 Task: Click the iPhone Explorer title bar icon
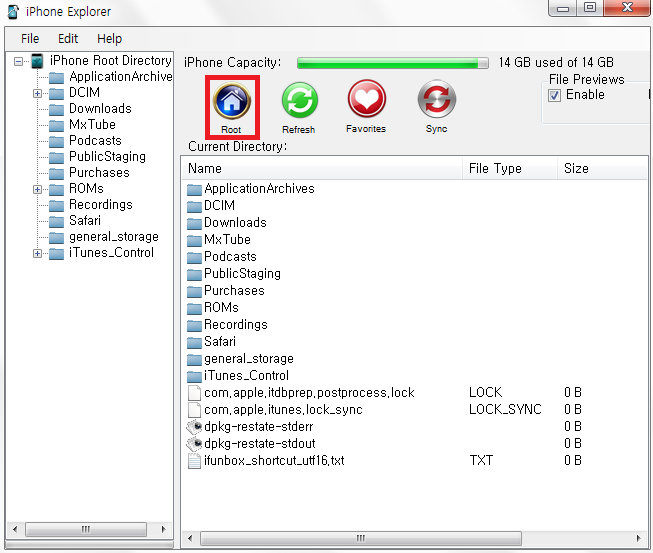pos(13,12)
